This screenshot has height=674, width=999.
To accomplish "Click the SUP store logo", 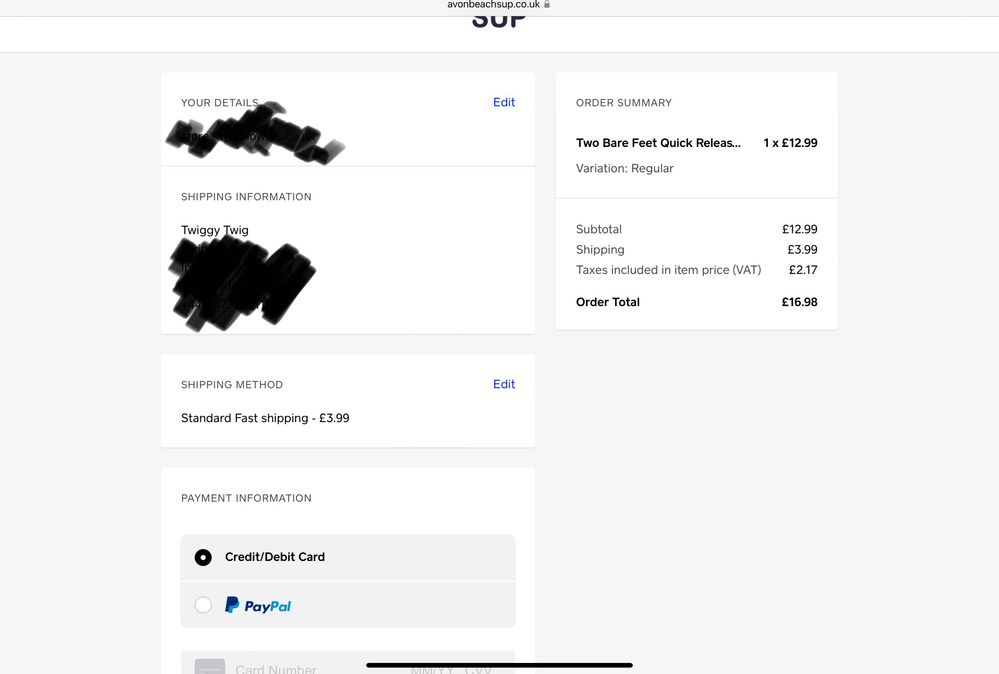I will pyautogui.click(x=499, y=19).
